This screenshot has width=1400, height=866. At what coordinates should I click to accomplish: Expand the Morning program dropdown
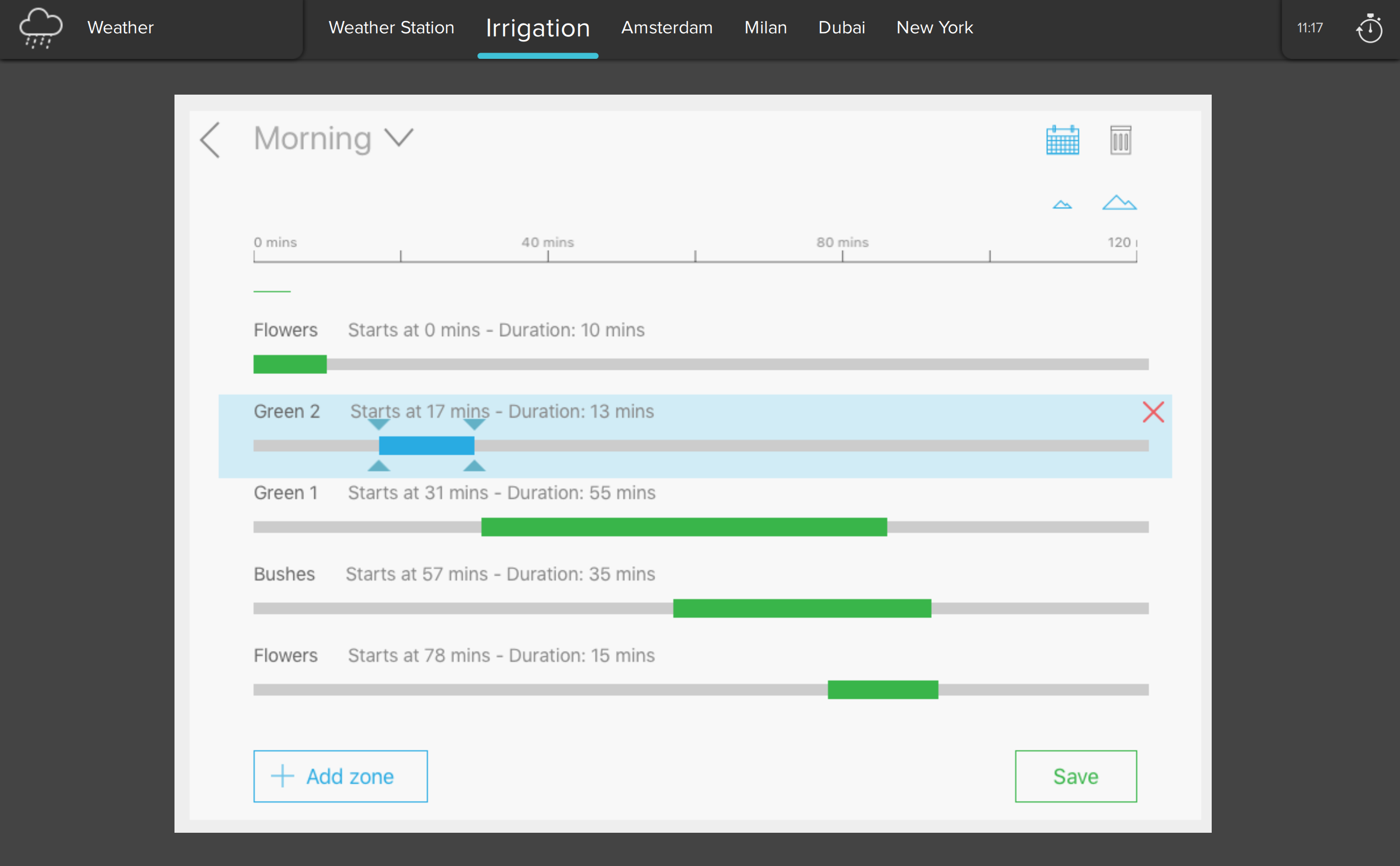399,138
